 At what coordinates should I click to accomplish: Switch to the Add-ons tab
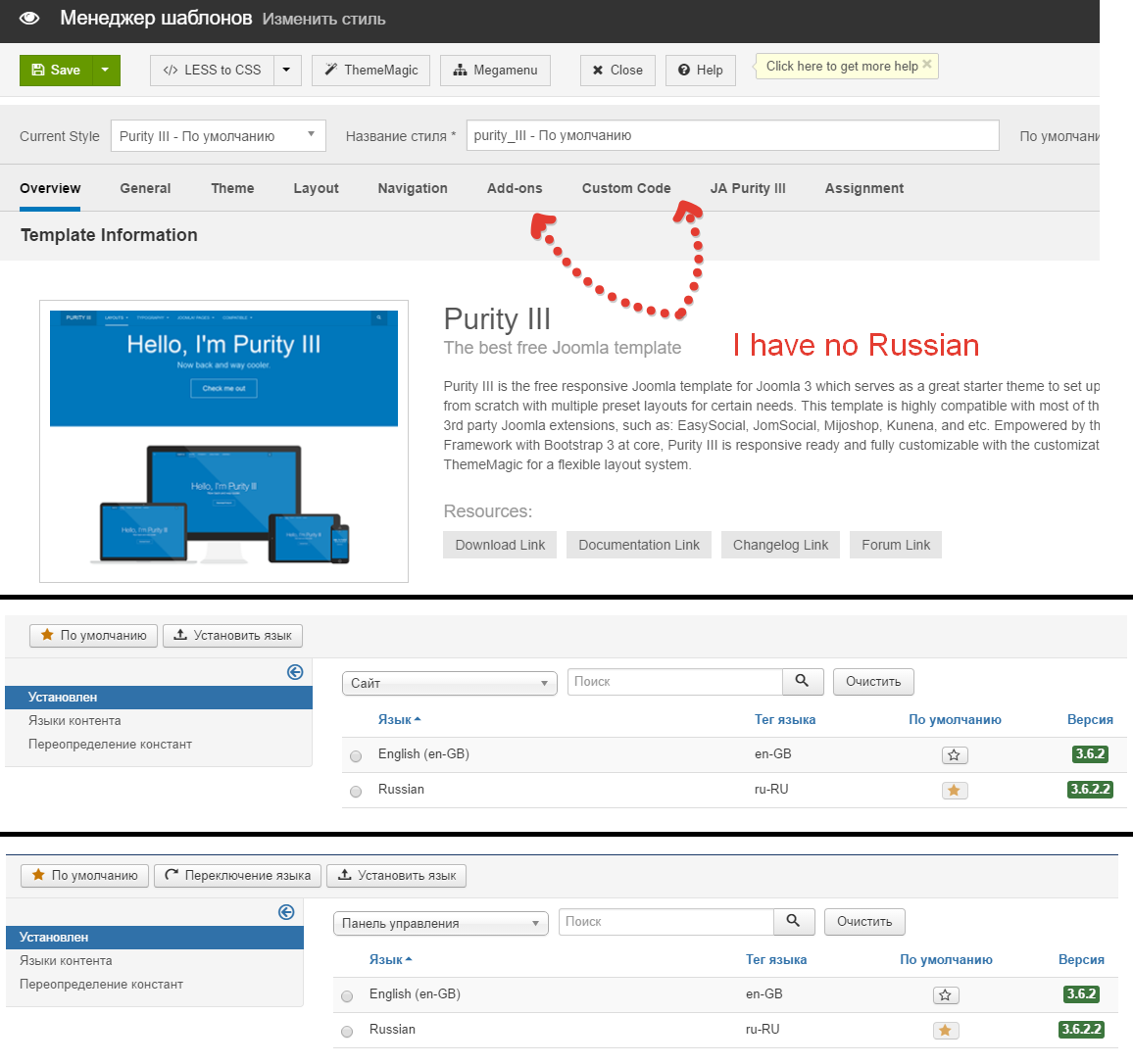tap(514, 188)
